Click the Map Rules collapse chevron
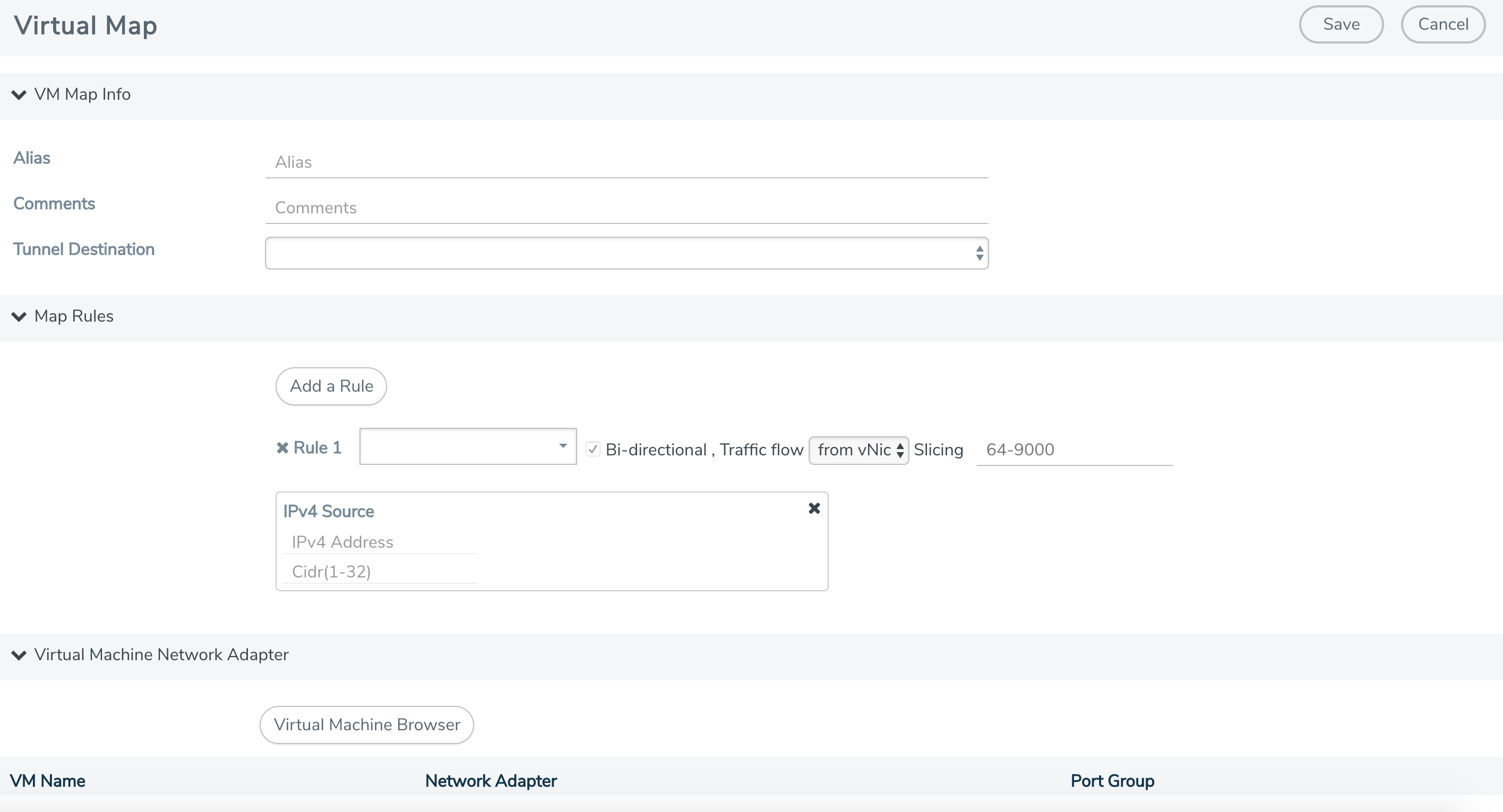Viewport: 1503px width, 812px height. pyautogui.click(x=18, y=317)
